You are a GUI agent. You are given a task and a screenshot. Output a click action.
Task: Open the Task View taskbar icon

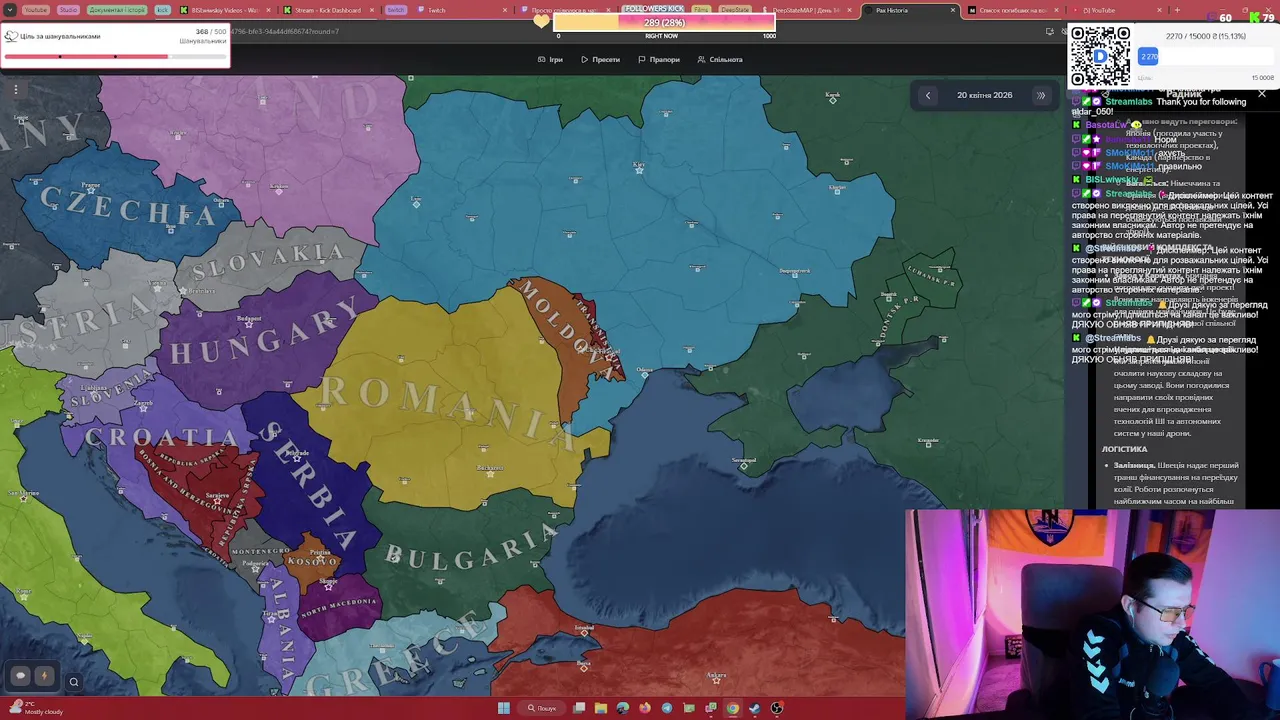(x=579, y=708)
